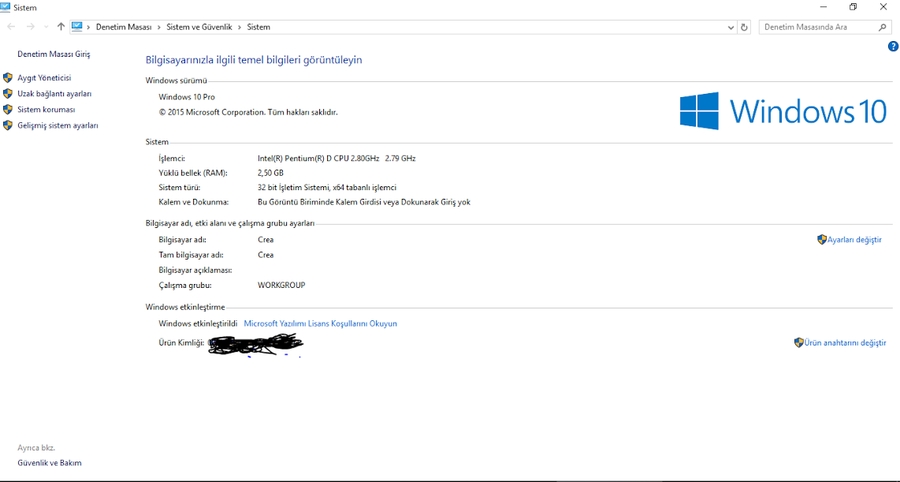Open Denetim Masası Giriş link

tap(54, 54)
